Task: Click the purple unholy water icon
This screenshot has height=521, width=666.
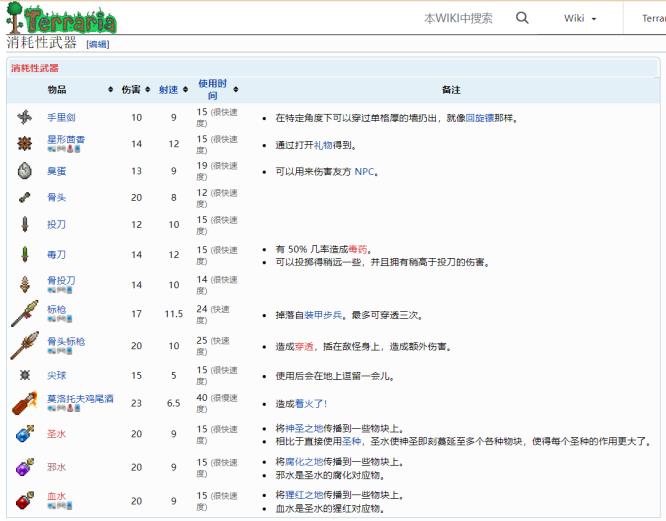Action: tap(25, 467)
